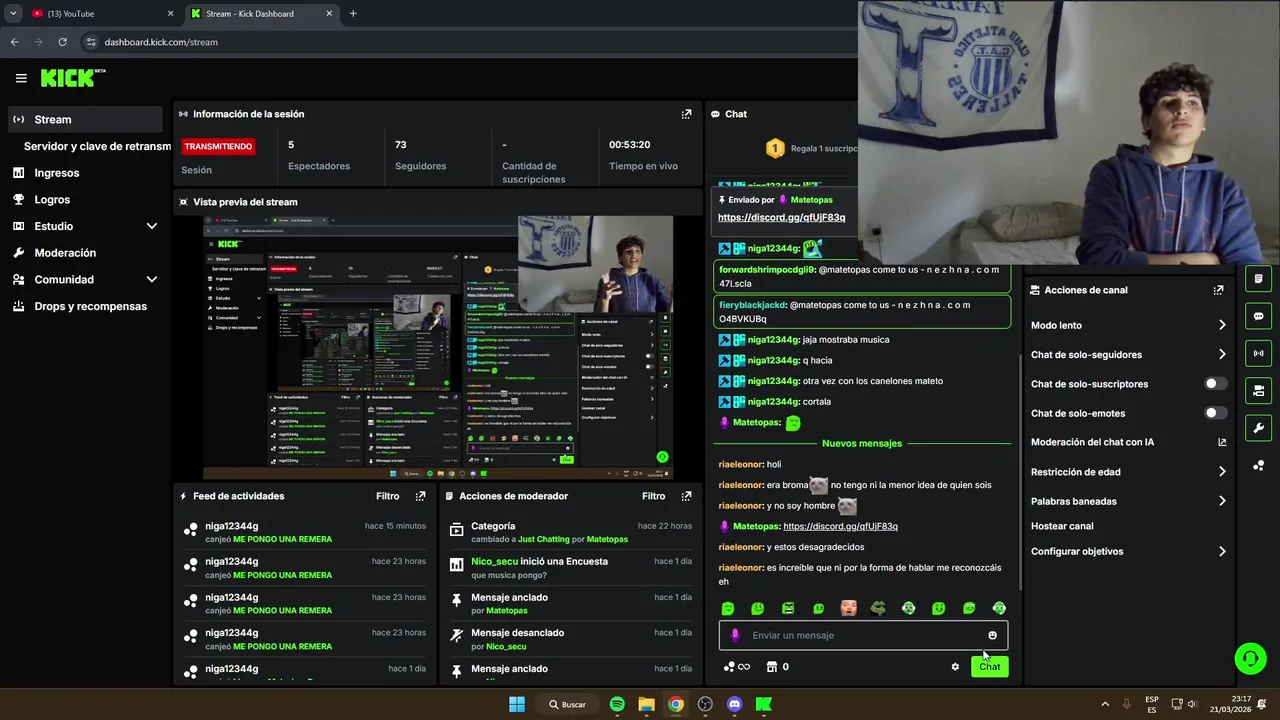Click the Regala 1 suscripción banner
The height and width of the screenshot is (720, 1280).
coord(810,148)
